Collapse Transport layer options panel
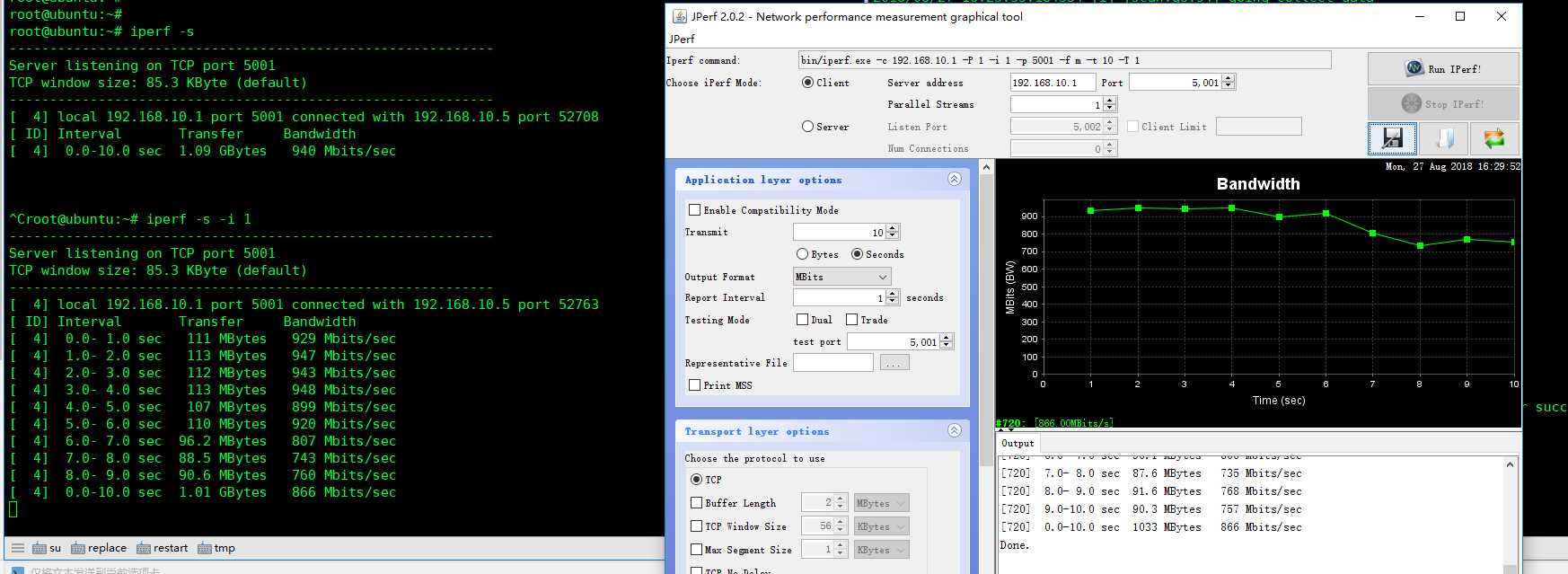Image resolution: width=1568 pixels, height=574 pixels. point(954,430)
